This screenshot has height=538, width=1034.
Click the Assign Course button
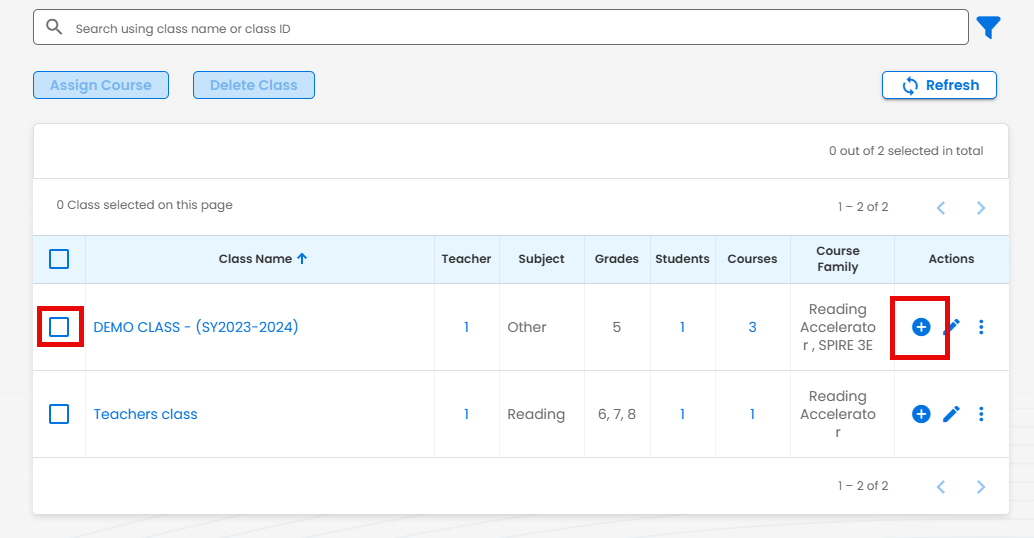click(101, 85)
